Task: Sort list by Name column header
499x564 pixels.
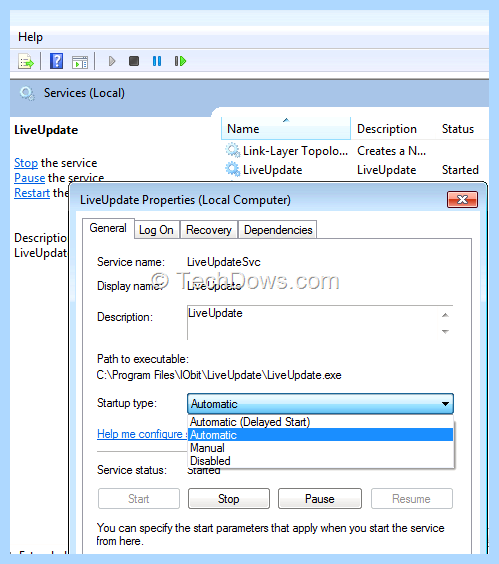Action: pos(286,128)
